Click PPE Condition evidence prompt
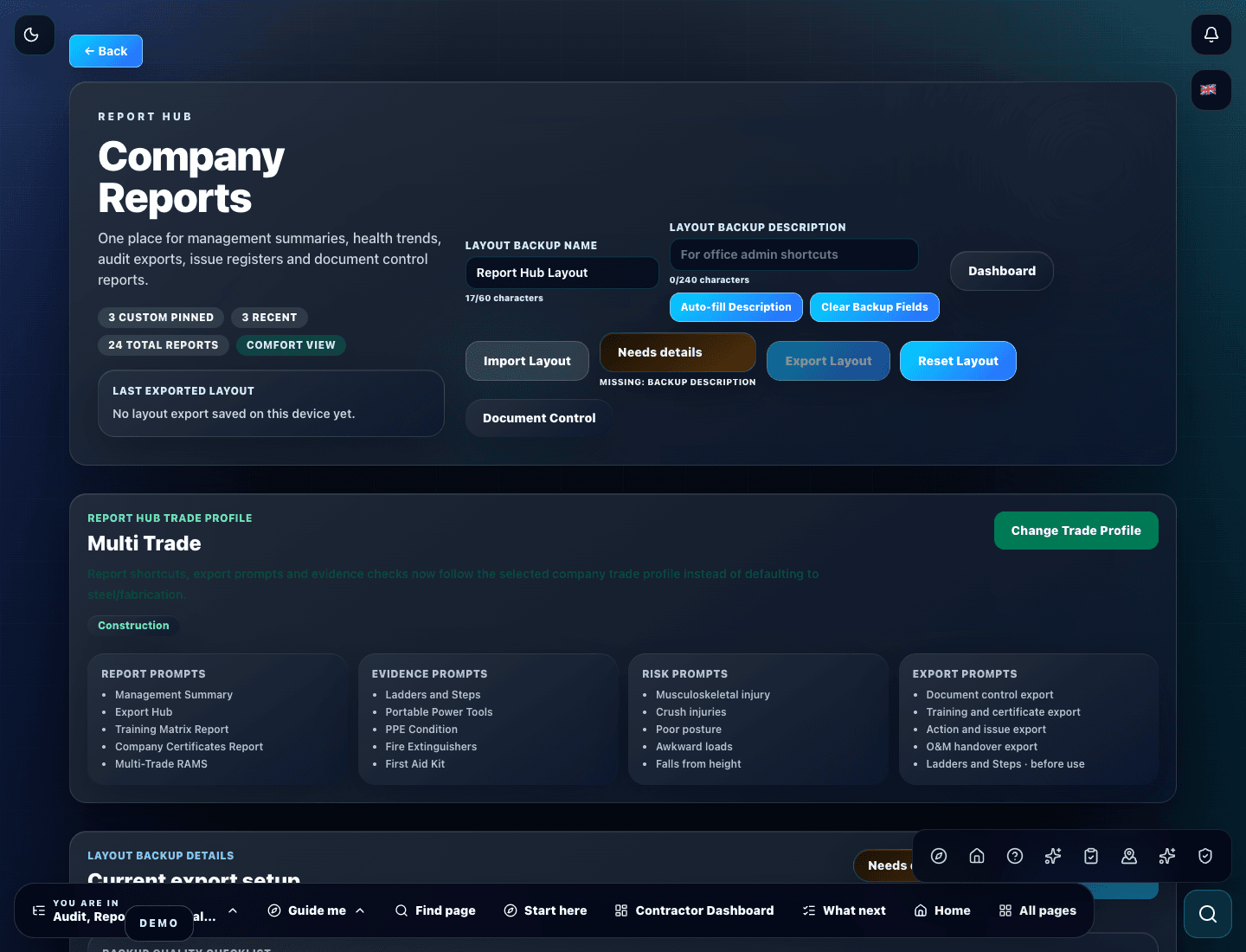 (421, 730)
